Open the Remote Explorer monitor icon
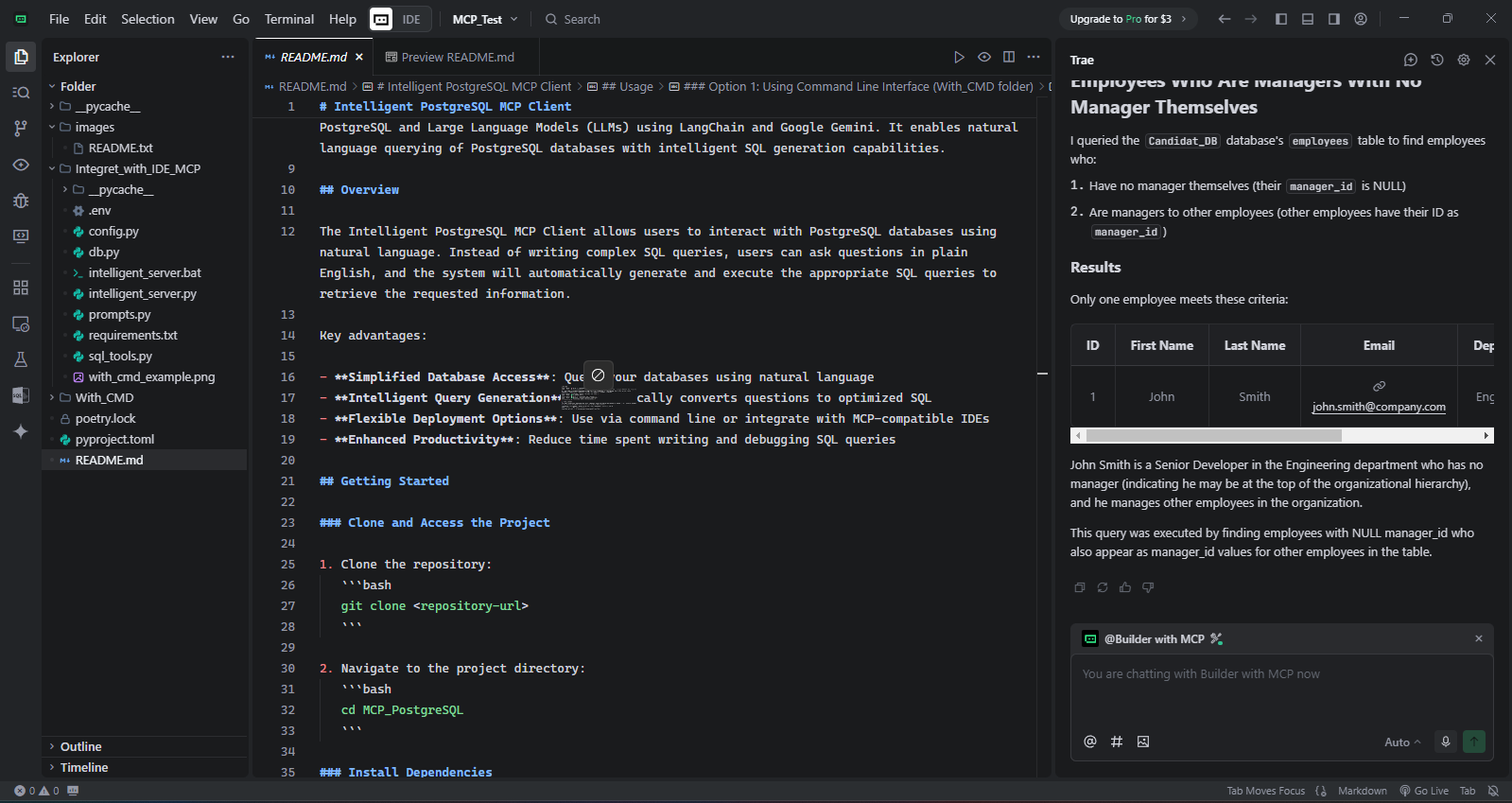Screen dimensions: 1512x803 (21, 236)
